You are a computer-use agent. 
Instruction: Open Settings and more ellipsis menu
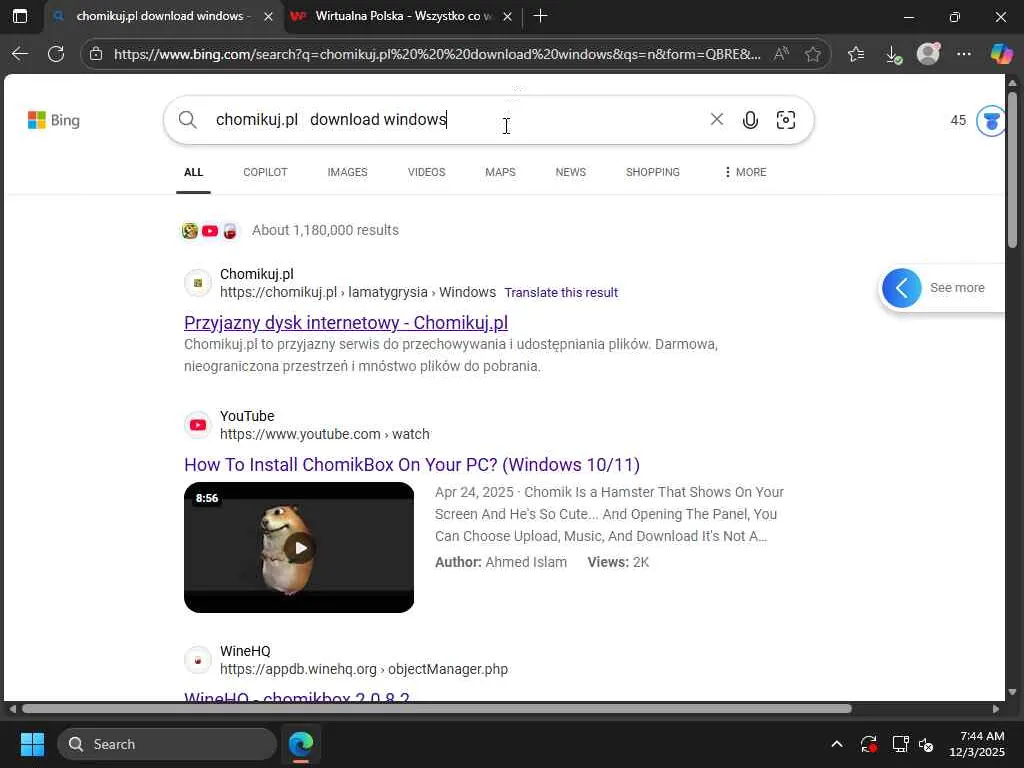point(964,54)
